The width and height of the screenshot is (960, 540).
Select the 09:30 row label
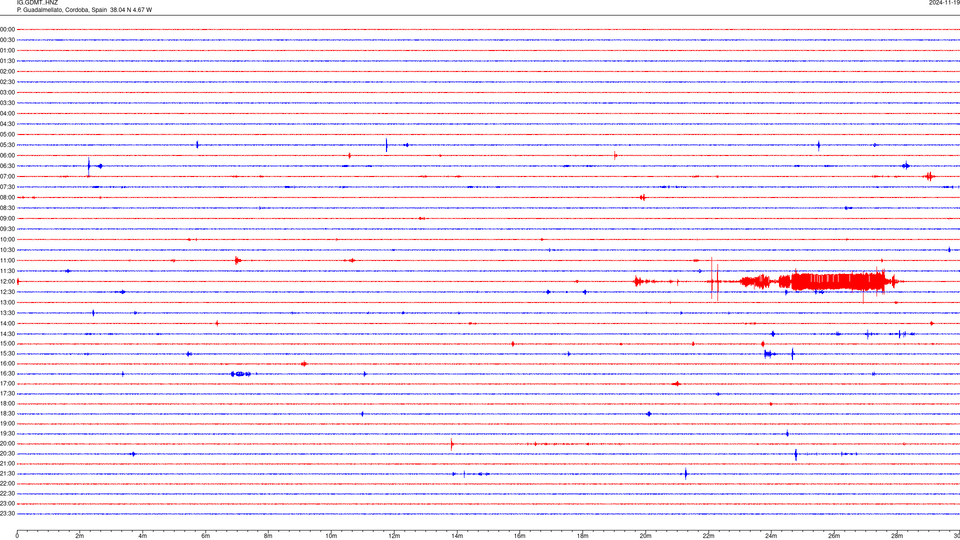7,229
